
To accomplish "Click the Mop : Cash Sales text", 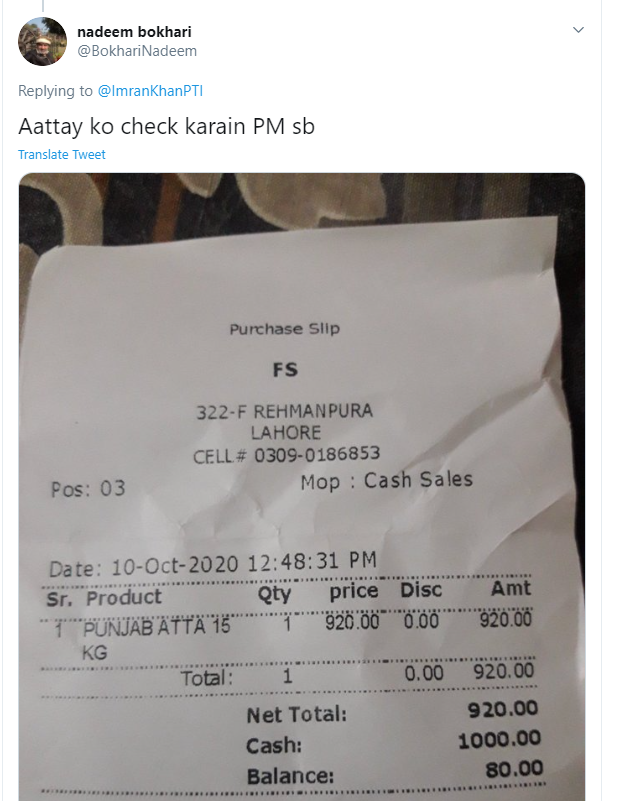I will tap(387, 481).
